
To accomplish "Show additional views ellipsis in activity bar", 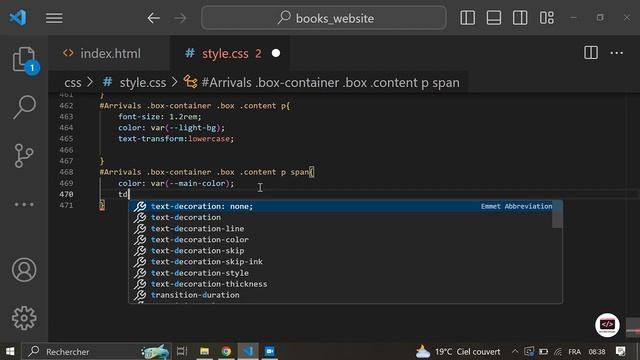I will tap(24, 204).
